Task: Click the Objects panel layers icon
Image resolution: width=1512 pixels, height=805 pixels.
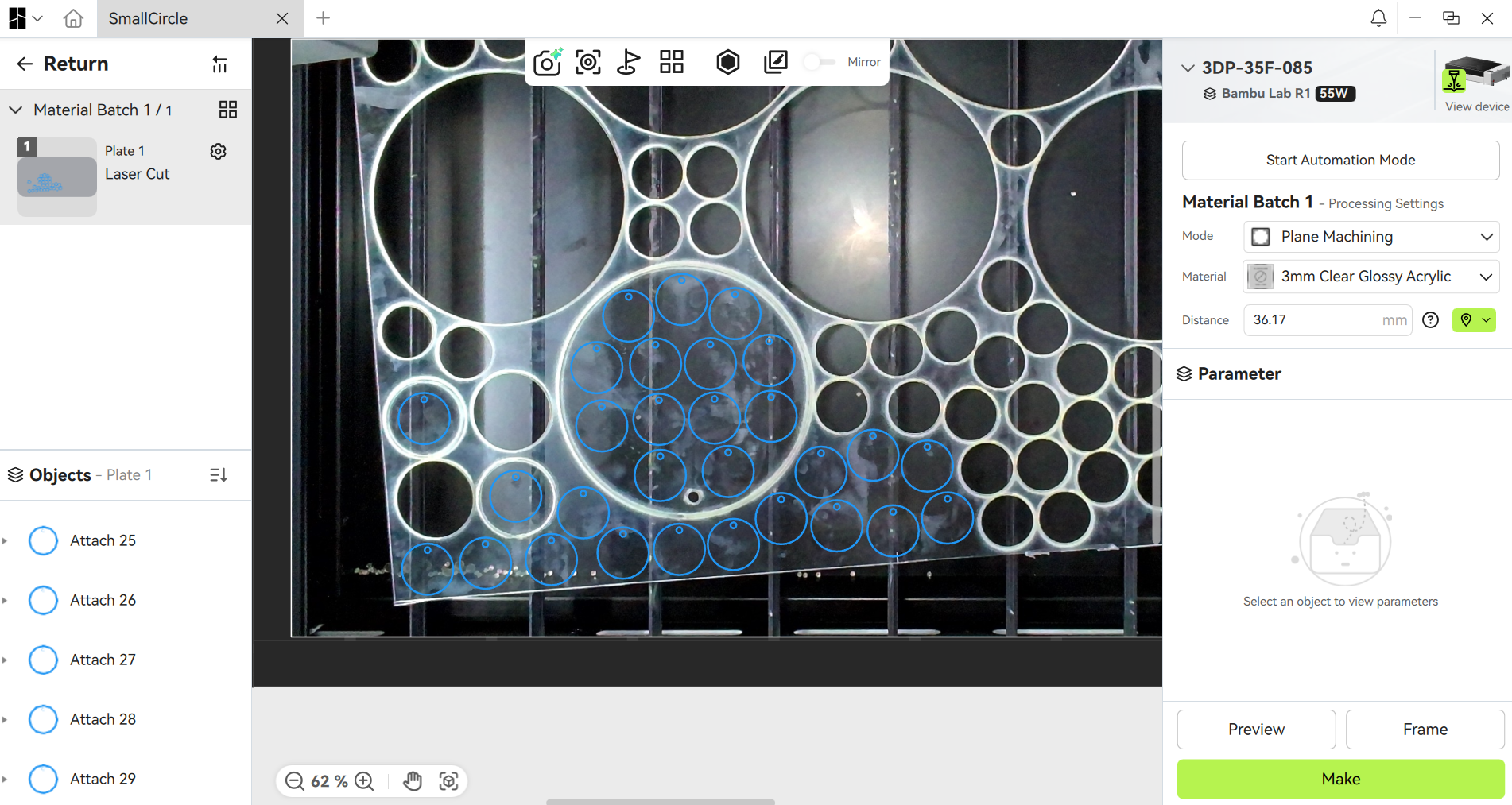Action: click(15, 475)
